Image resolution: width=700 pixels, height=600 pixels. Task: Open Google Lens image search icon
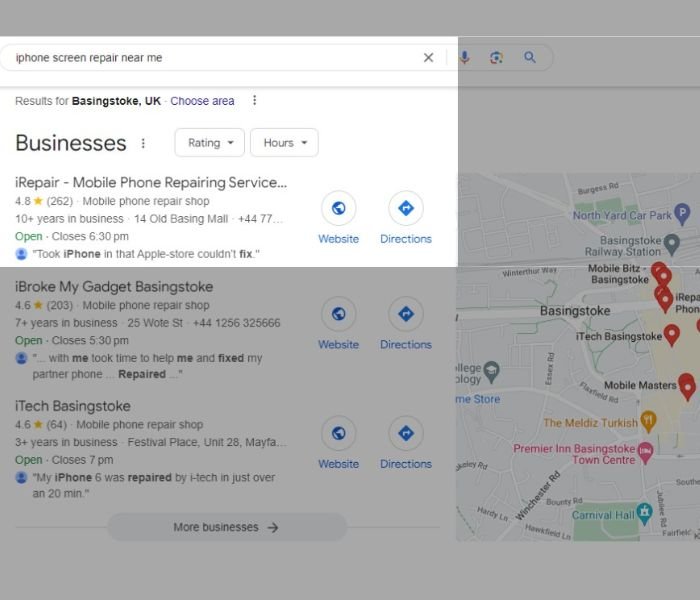tap(496, 58)
